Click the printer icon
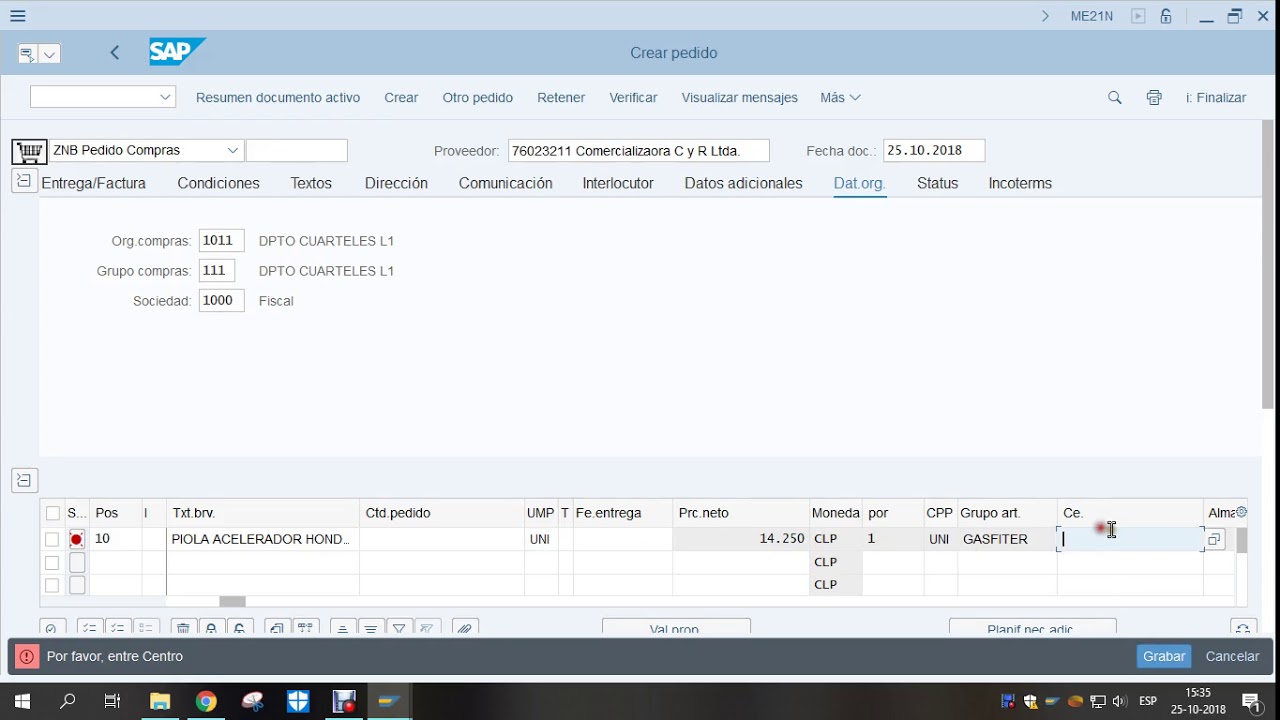Screen dimensions: 1280x720 1154,97
